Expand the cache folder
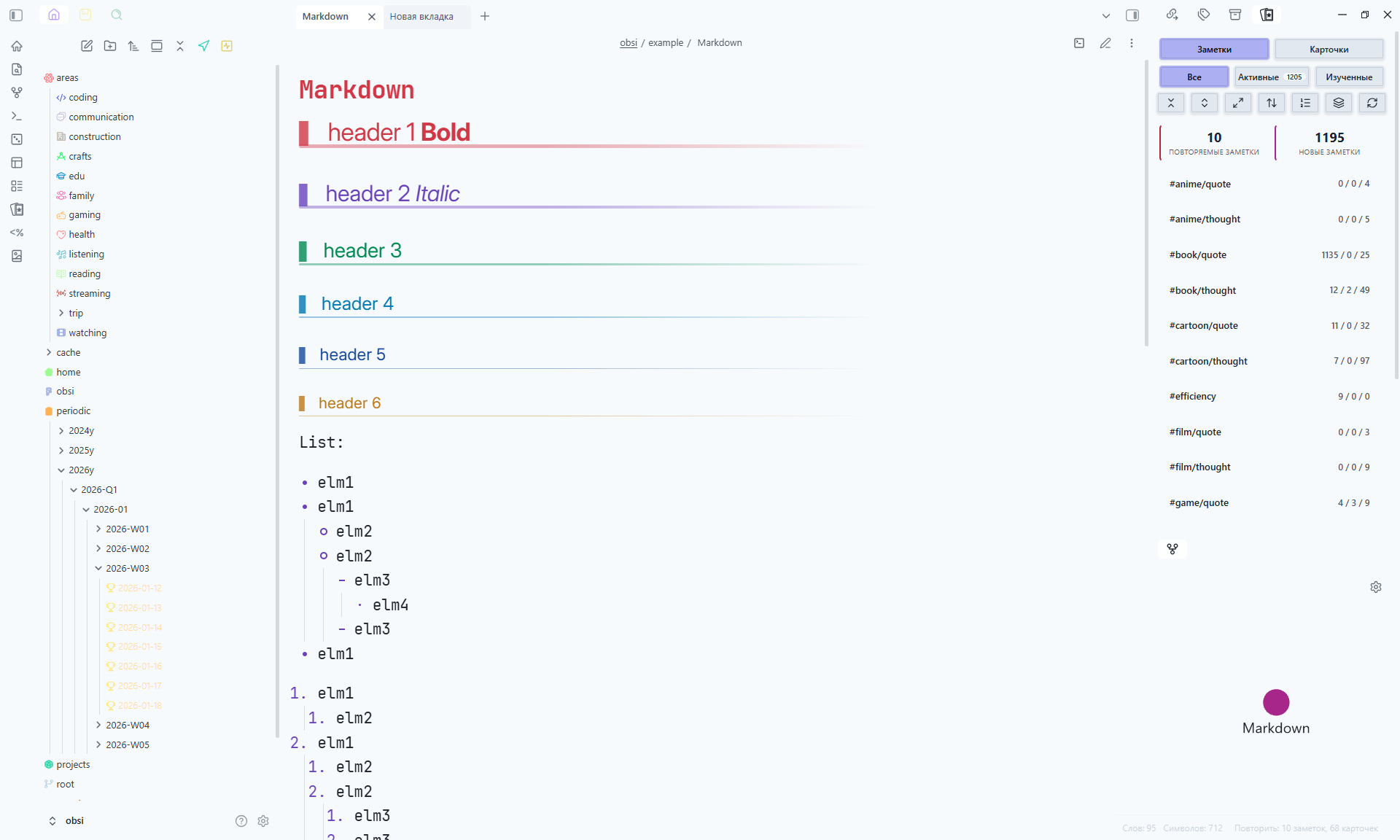This screenshot has width=1400, height=840. (49, 352)
